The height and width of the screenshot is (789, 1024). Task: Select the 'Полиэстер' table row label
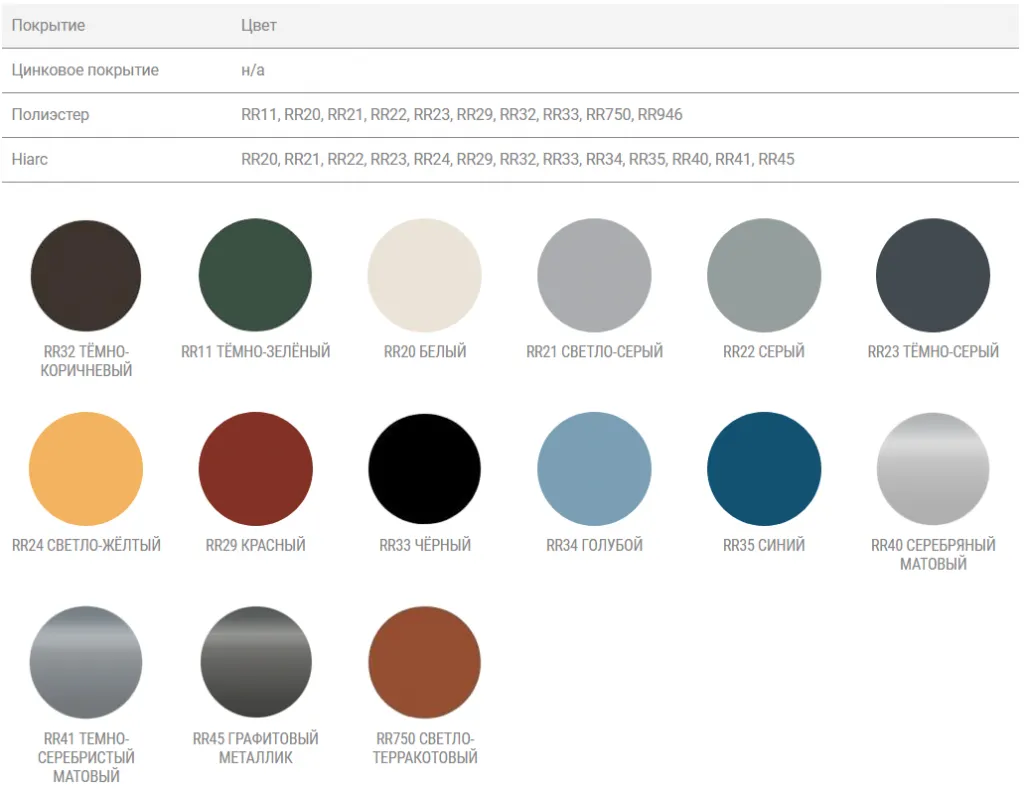point(50,115)
